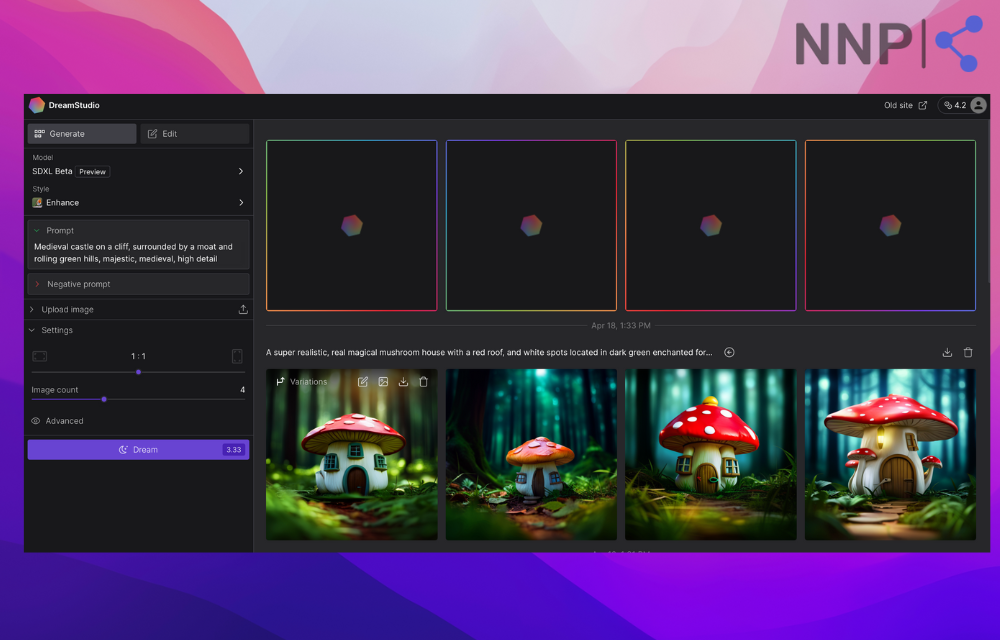Click the mushroom house prompt text
This screenshot has width=1000, height=640.
(489, 352)
